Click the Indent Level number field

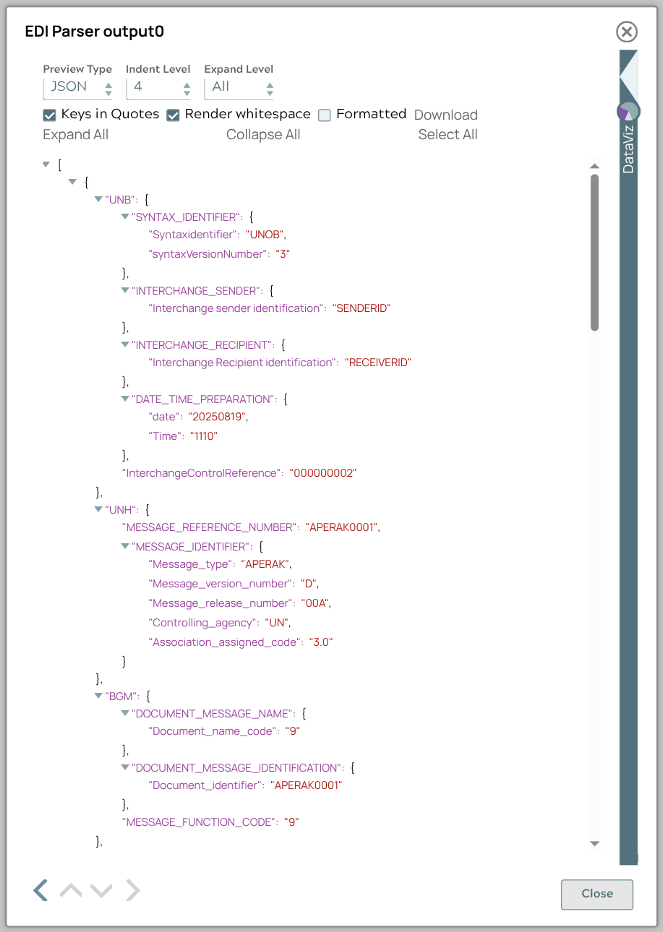pos(158,87)
